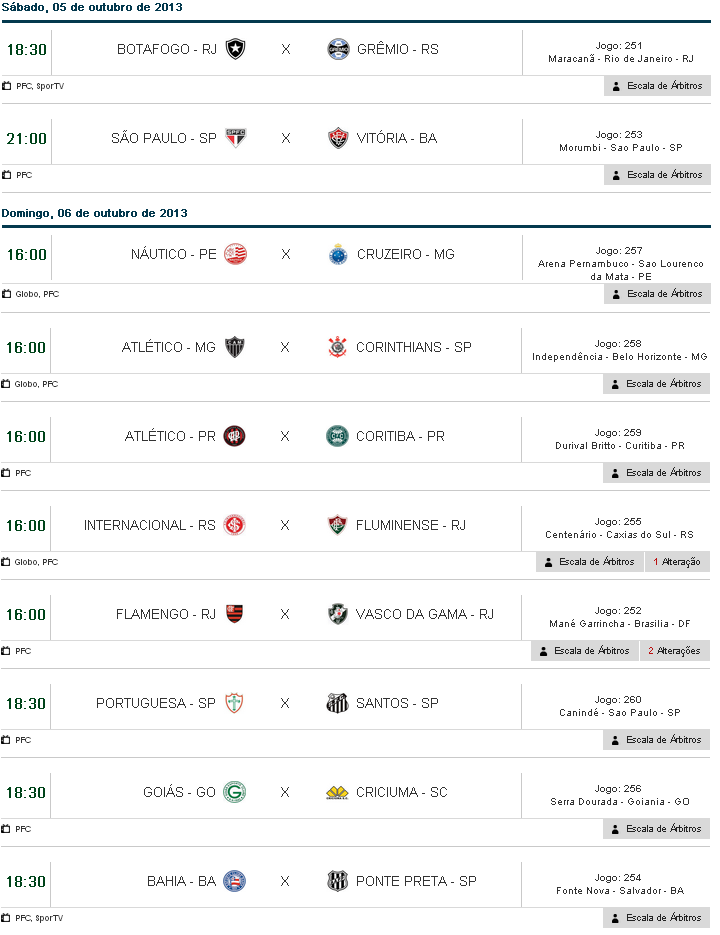The image size is (720, 935).
Task: Click the Santos team badge
Action: (x=338, y=703)
